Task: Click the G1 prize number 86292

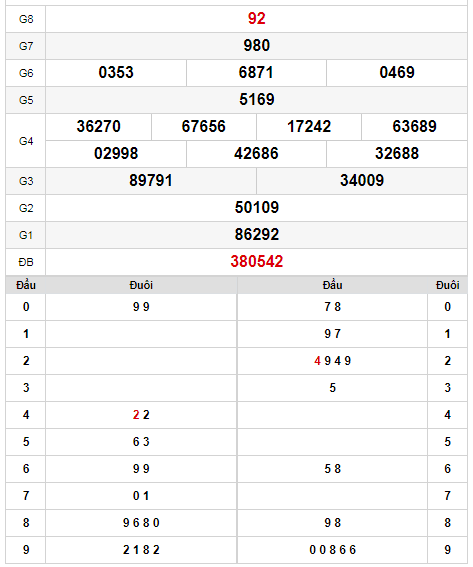Action: pyautogui.click(x=256, y=235)
